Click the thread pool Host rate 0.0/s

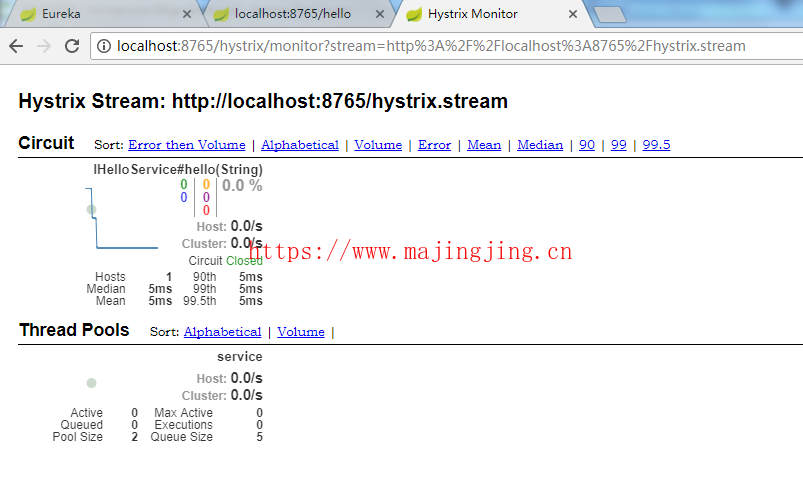click(x=246, y=378)
